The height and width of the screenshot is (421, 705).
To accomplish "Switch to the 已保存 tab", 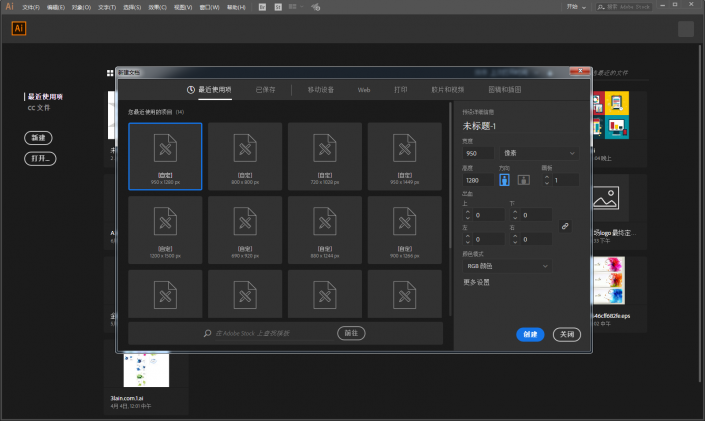I will [265, 90].
